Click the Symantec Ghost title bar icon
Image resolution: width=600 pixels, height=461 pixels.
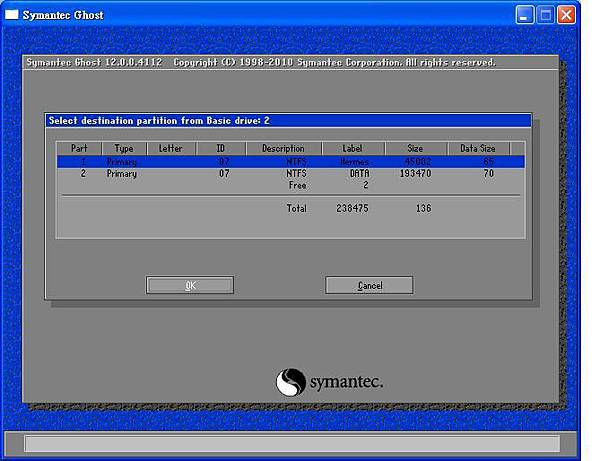click(x=12, y=15)
